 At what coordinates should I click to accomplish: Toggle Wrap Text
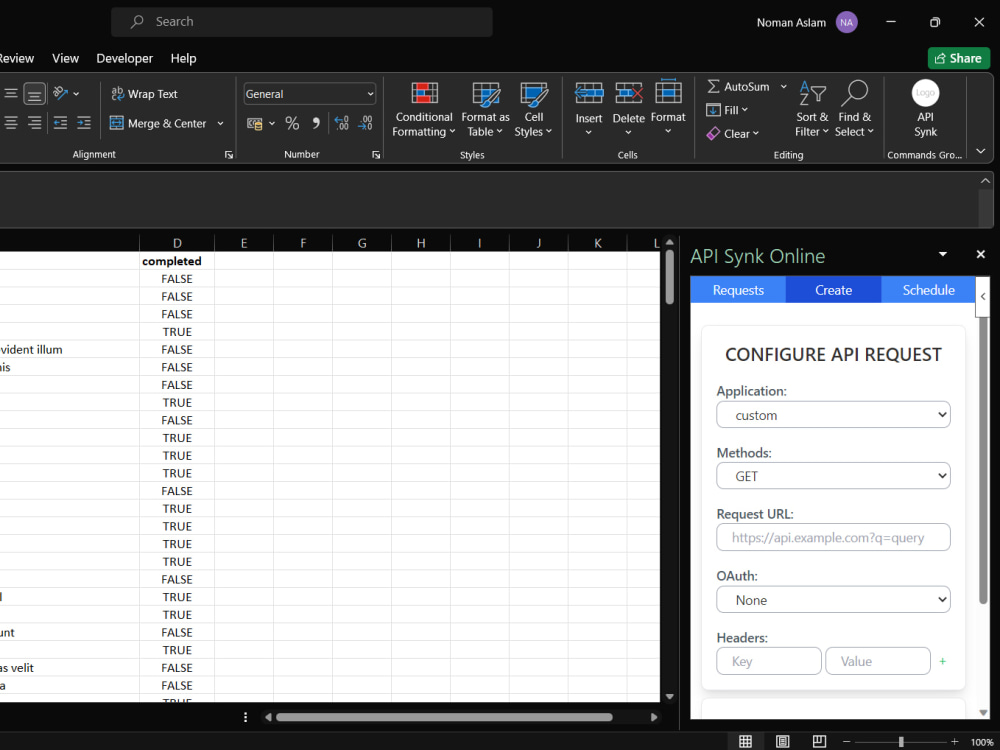click(x=145, y=94)
